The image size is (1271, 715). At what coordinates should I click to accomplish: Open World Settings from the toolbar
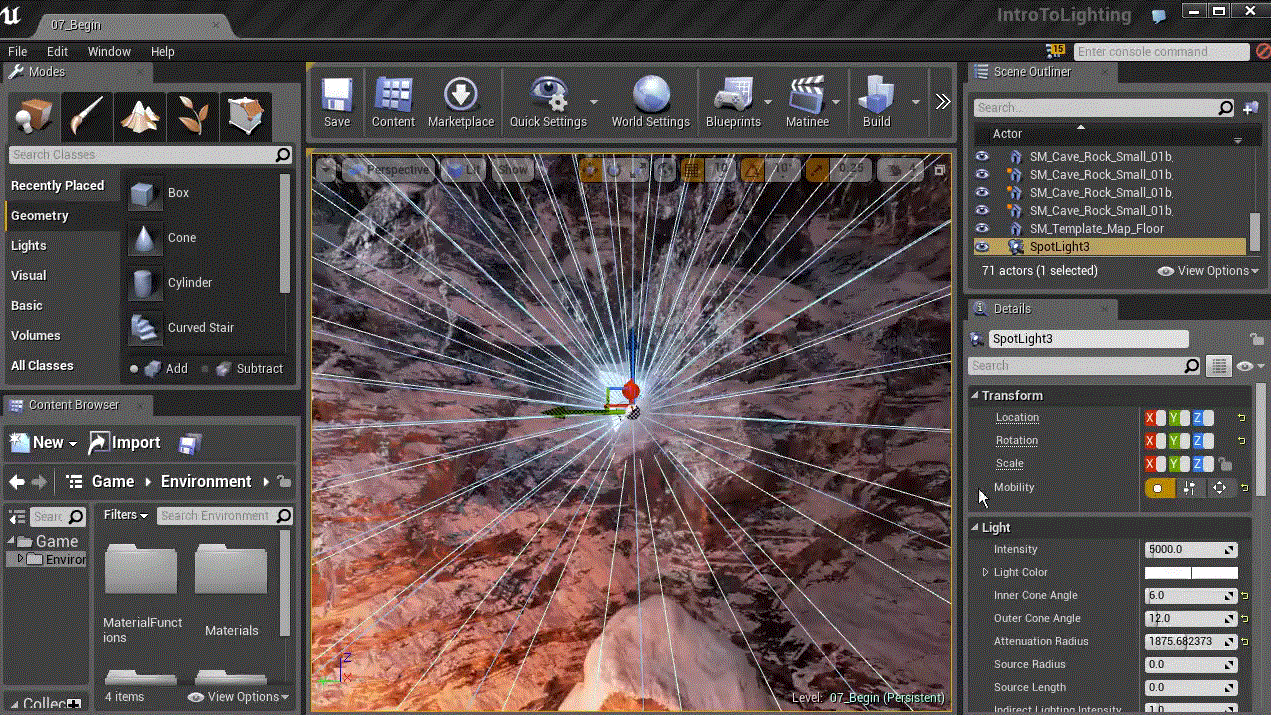651,103
